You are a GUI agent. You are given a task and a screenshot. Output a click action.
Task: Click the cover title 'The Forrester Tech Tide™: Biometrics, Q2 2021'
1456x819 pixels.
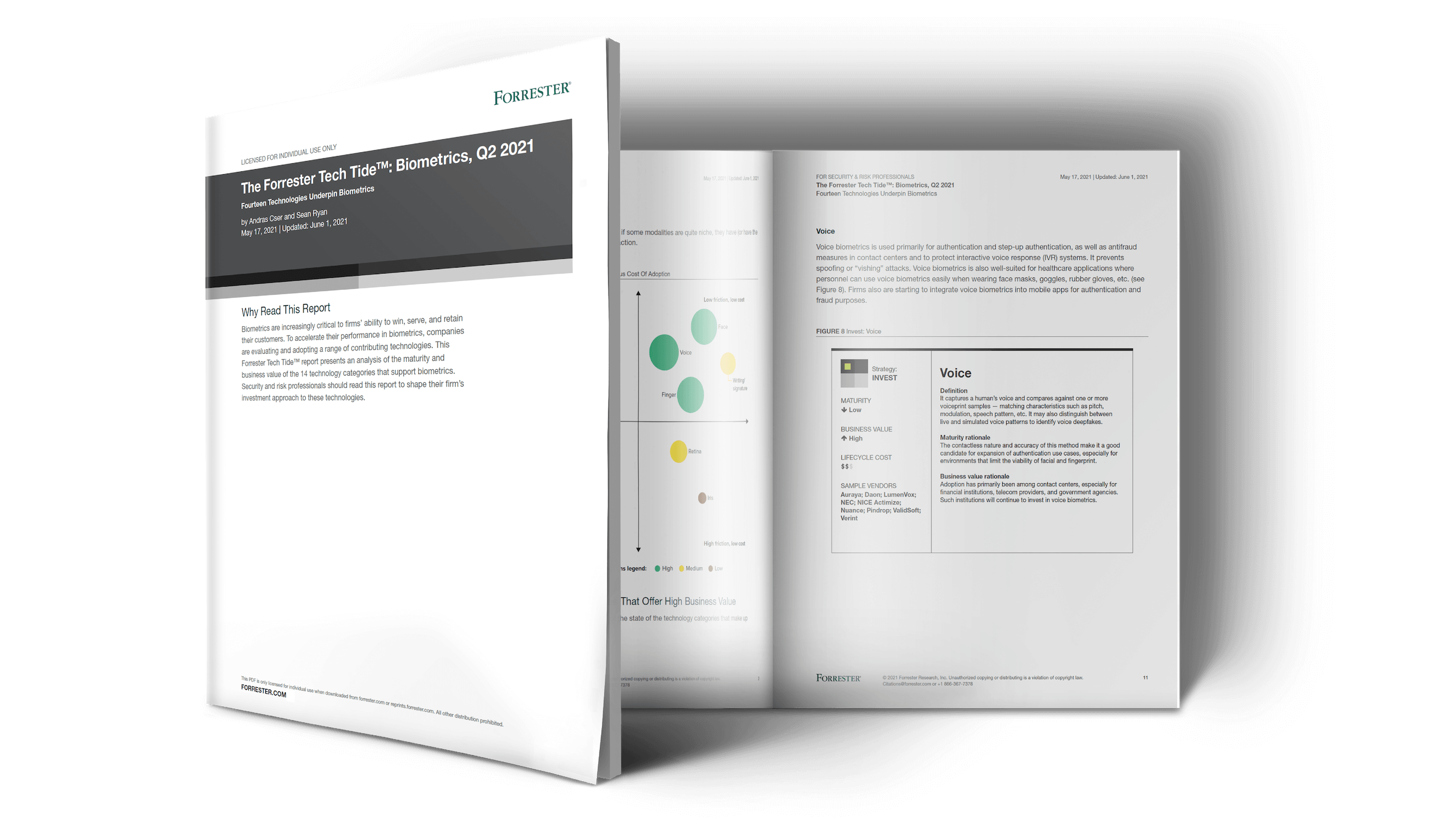click(387, 167)
